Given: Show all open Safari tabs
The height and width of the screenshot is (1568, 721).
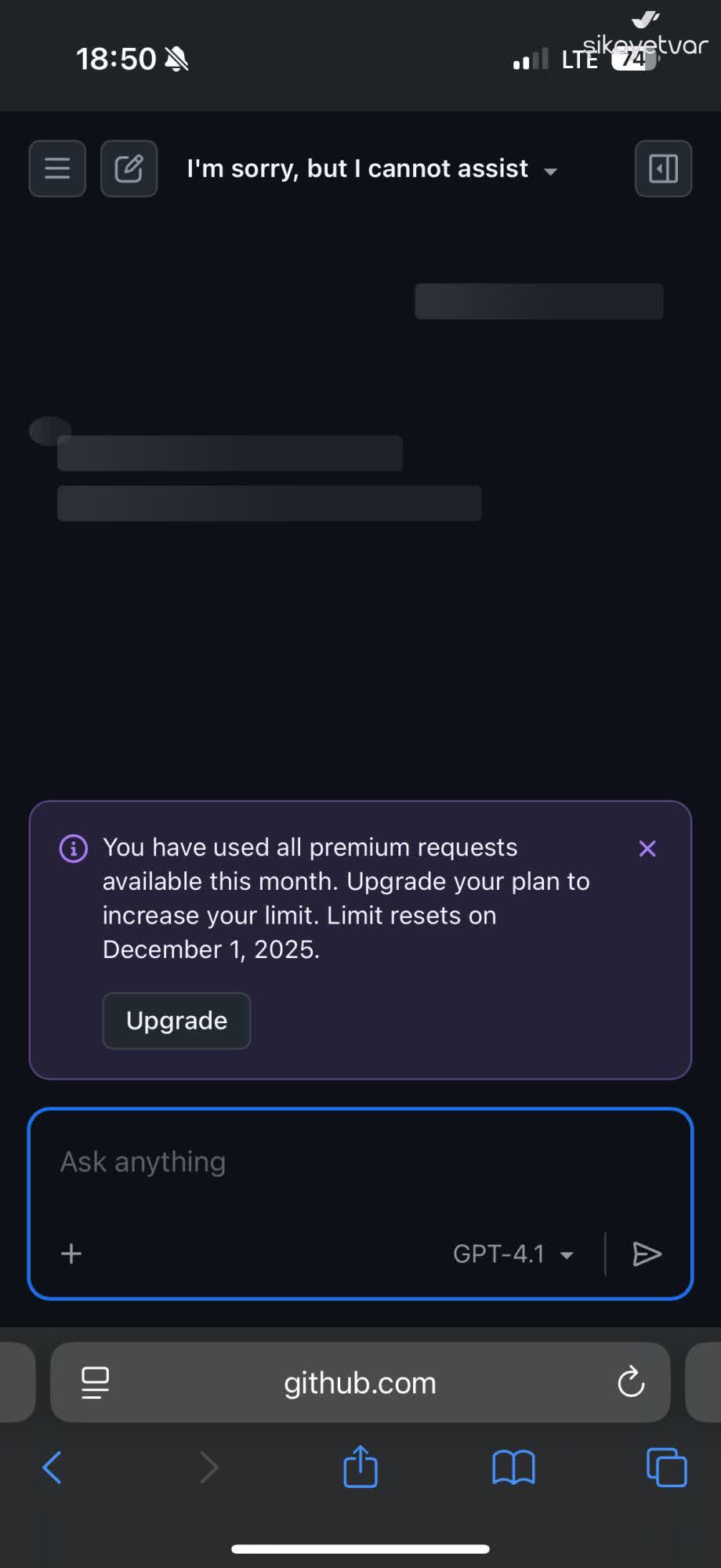Looking at the screenshot, I should tap(666, 1467).
